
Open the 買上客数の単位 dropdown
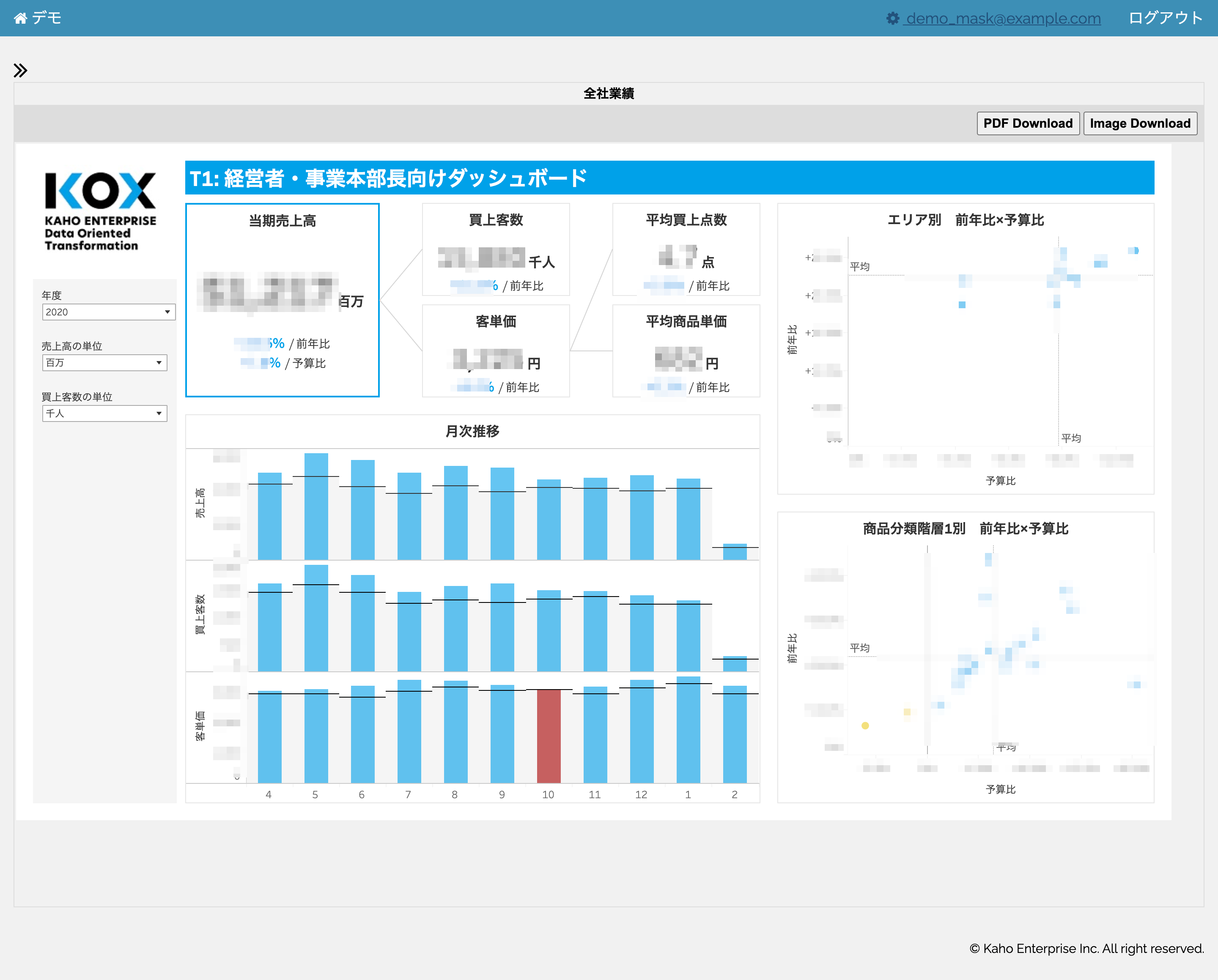pos(104,413)
